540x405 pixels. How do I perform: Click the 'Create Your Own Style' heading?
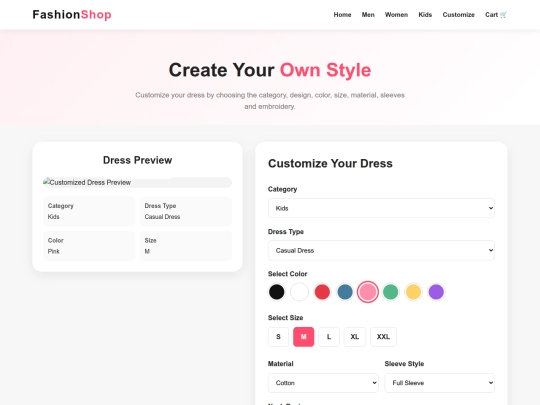pos(270,70)
